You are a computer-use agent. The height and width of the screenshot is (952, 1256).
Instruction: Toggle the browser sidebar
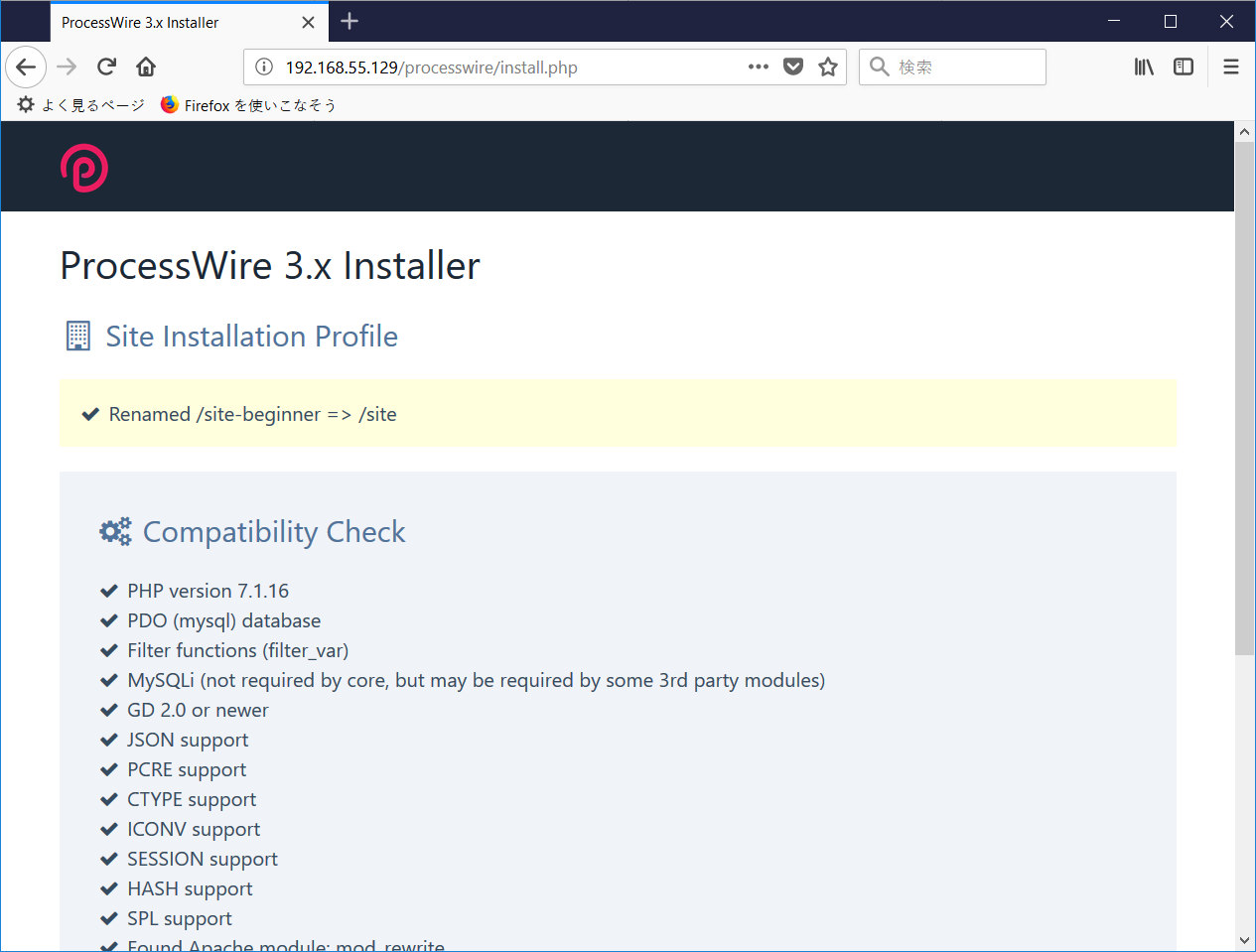click(1184, 67)
